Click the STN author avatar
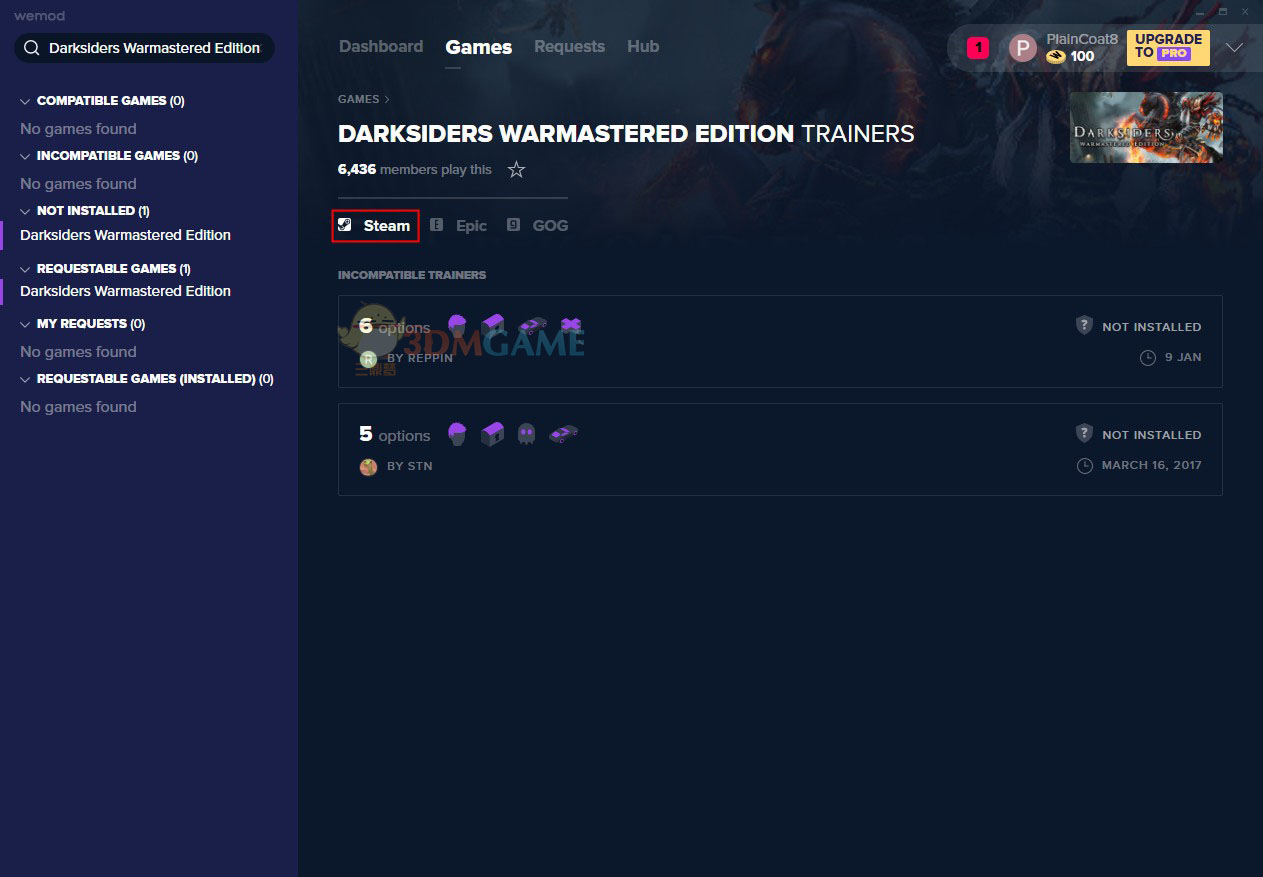Viewport: 1263px width, 877px height. pos(368,466)
